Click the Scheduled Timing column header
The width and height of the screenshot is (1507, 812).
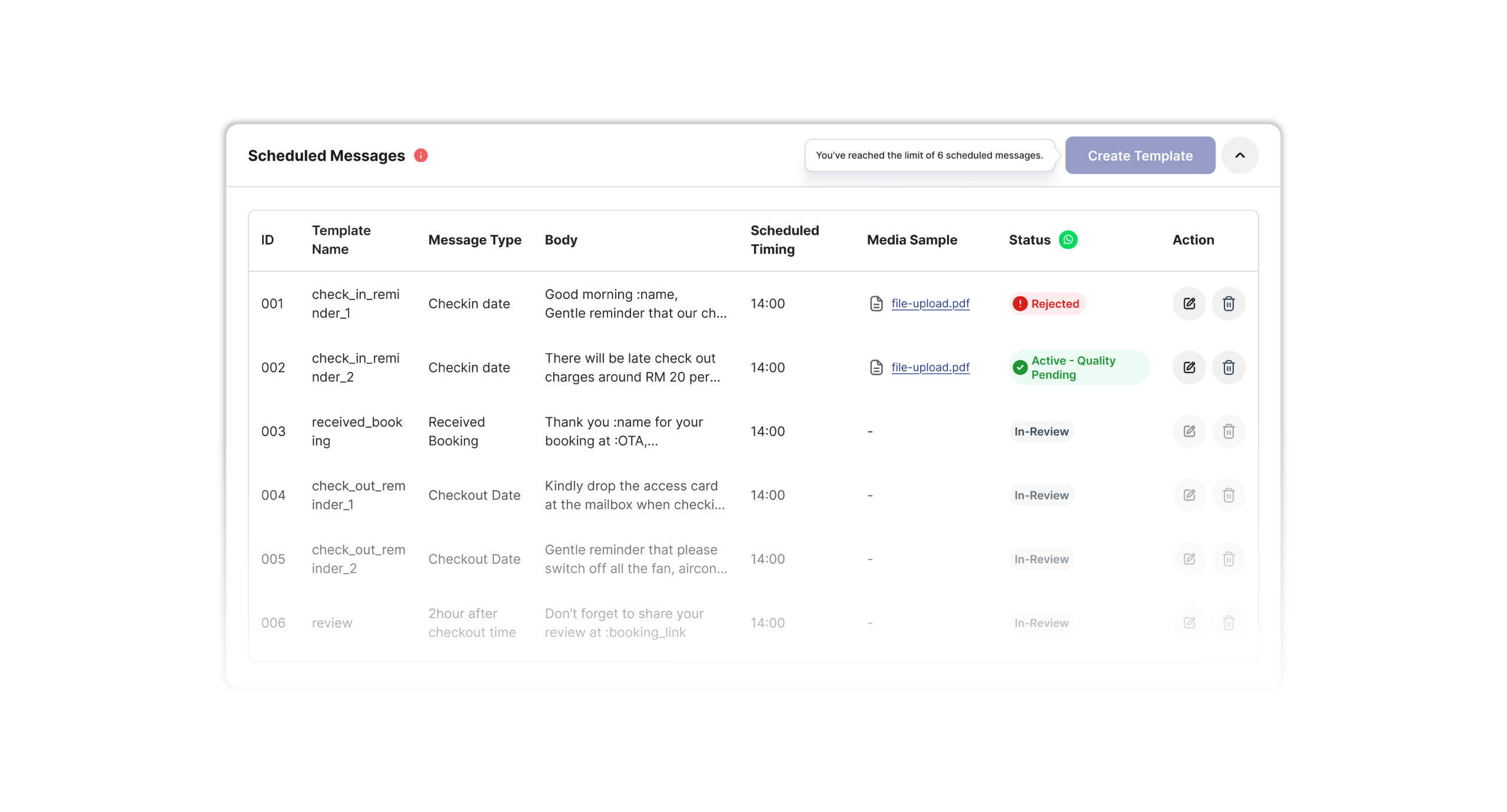click(x=784, y=239)
